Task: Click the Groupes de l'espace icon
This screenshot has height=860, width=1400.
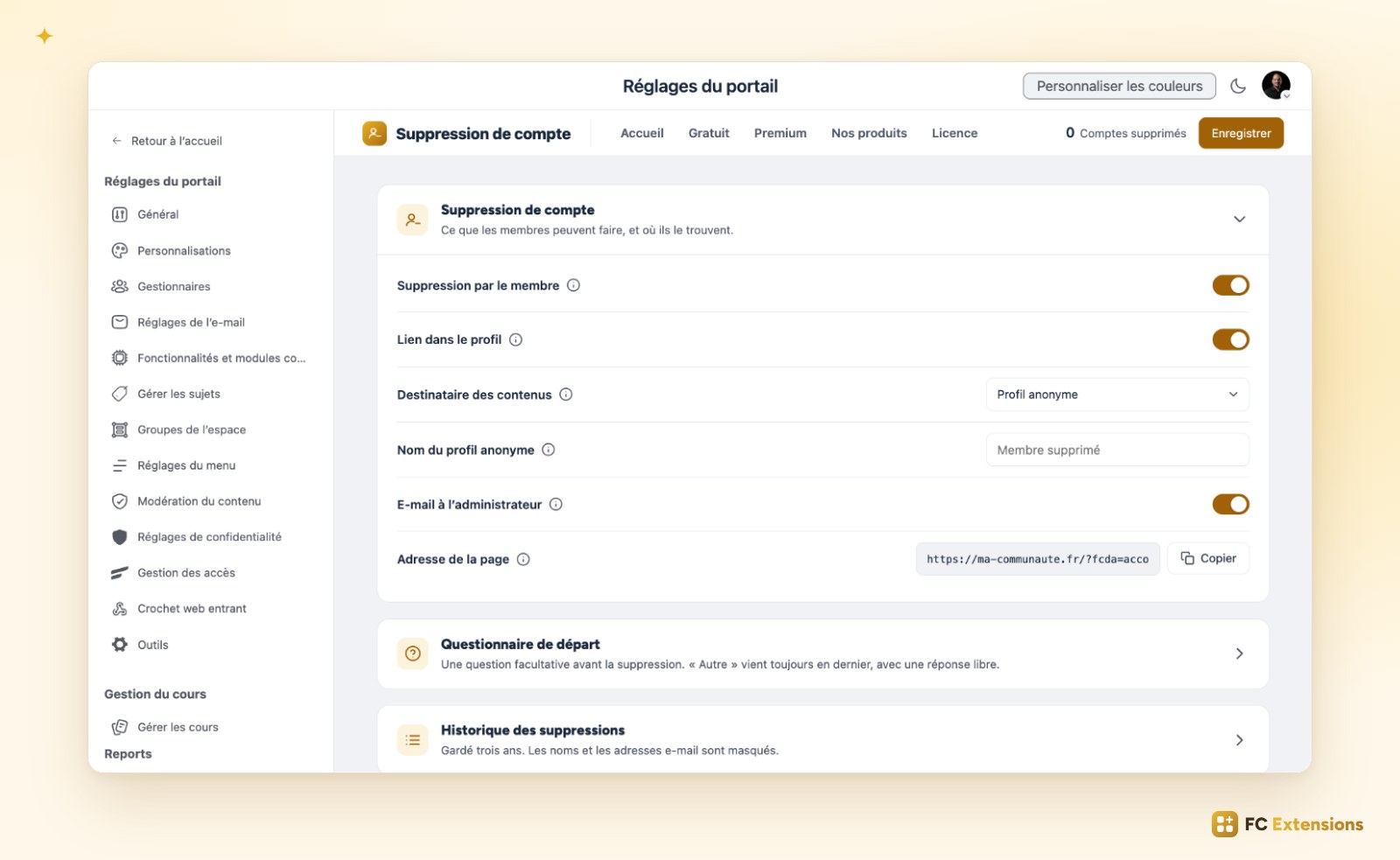Action: point(120,430)
